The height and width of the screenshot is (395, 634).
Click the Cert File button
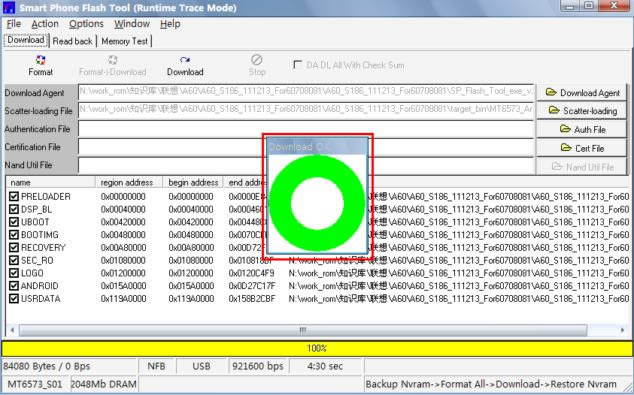pos(582,148)
